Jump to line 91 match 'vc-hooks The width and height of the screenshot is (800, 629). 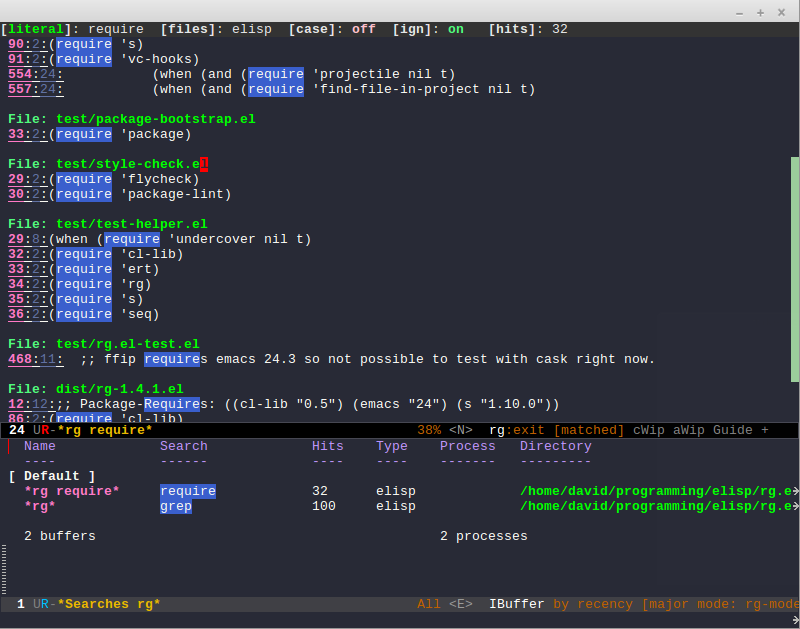click(104, 59)
